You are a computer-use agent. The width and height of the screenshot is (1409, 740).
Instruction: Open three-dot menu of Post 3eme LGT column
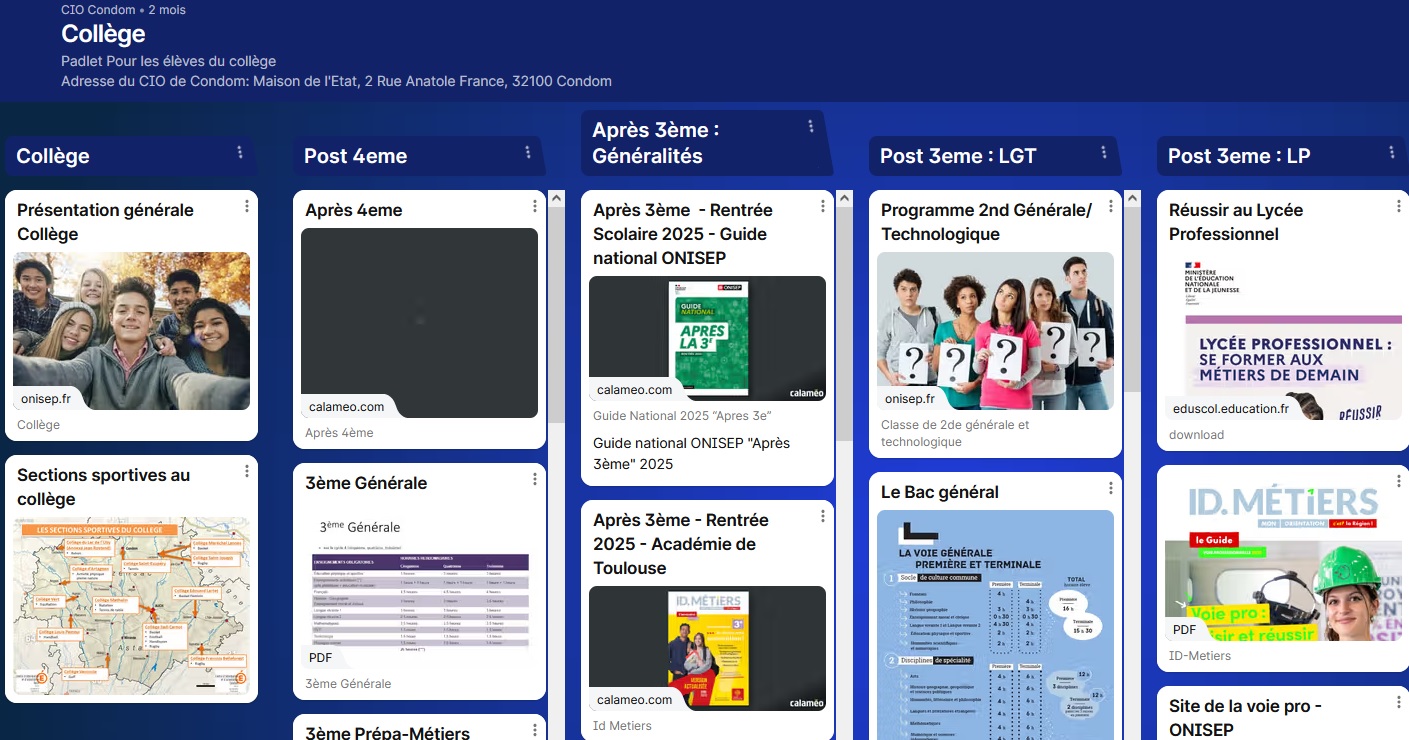pos(1104,153)
